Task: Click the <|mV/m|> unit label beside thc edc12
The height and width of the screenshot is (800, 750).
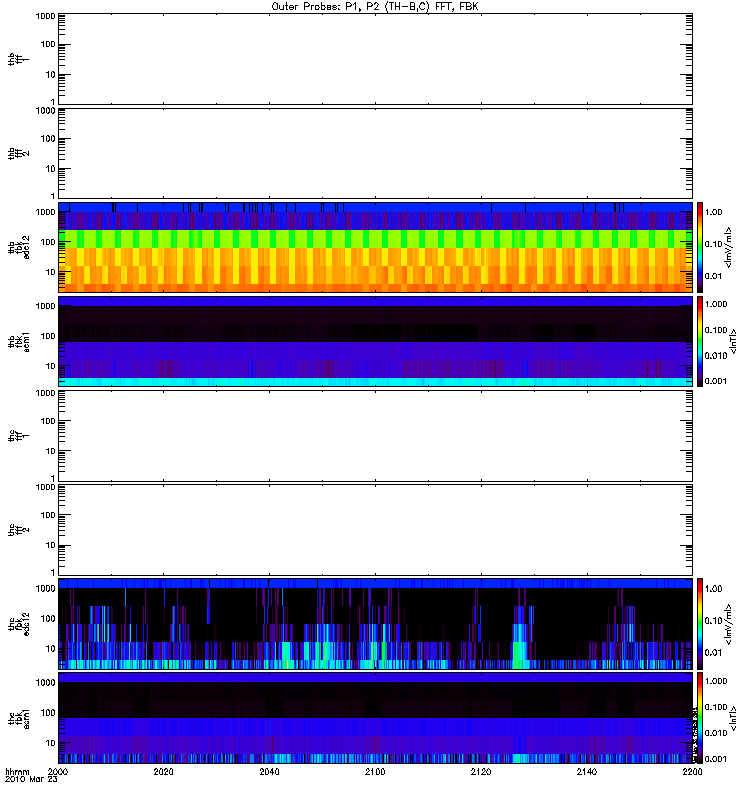Action: click(729, 624)
